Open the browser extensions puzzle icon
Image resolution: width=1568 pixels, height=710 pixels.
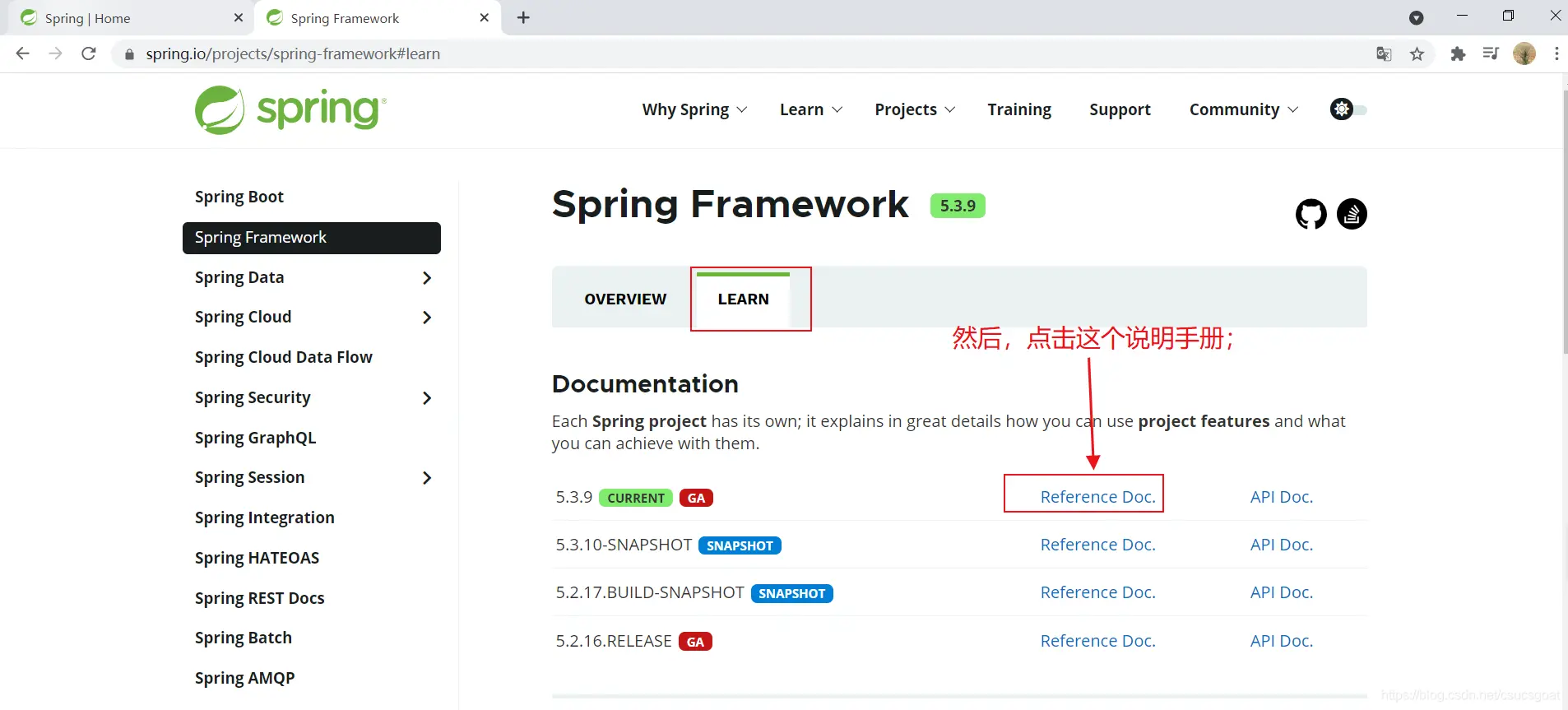pos(1458,54)
